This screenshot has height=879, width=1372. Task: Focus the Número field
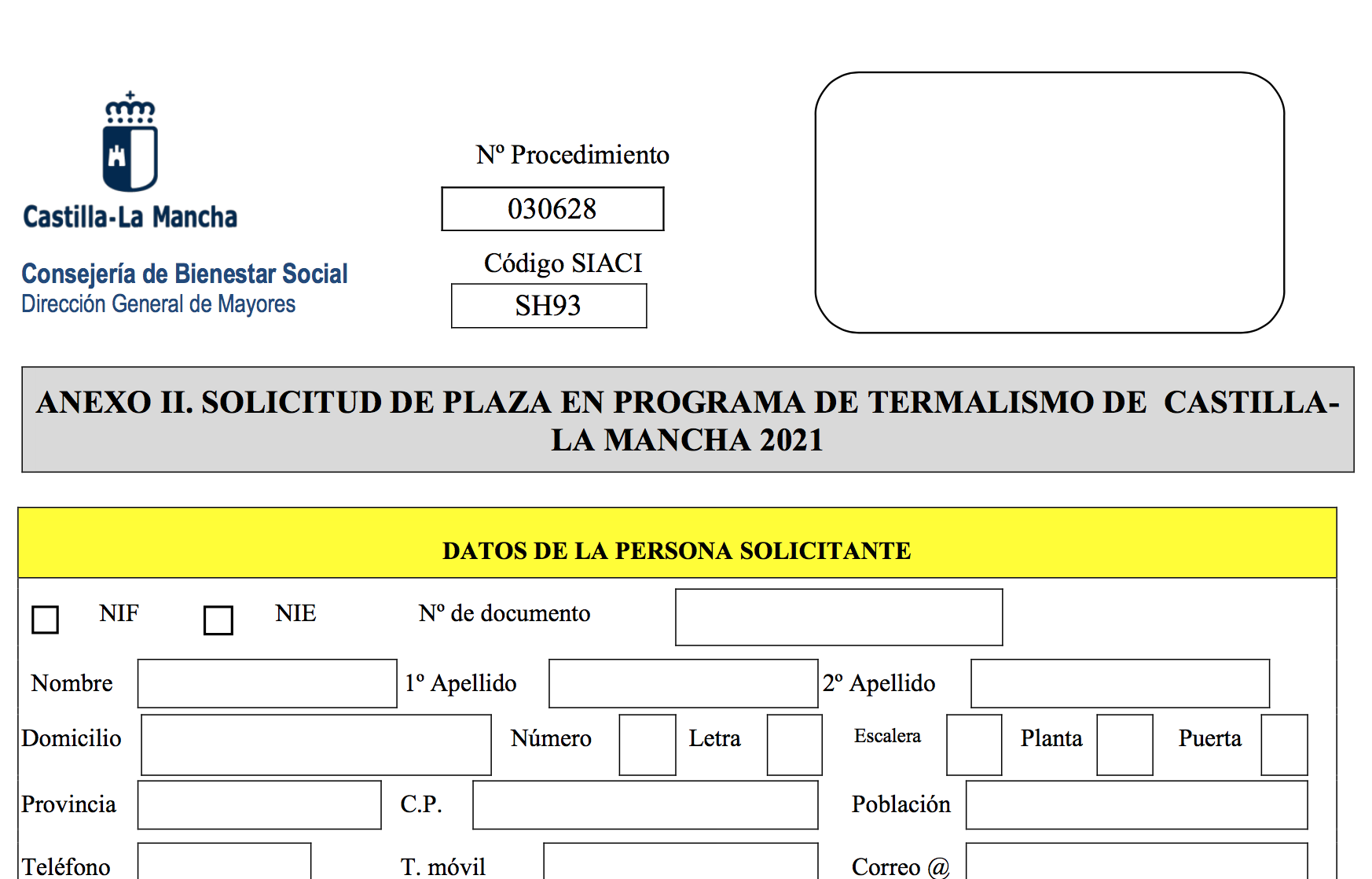click(x=647, y=745)
